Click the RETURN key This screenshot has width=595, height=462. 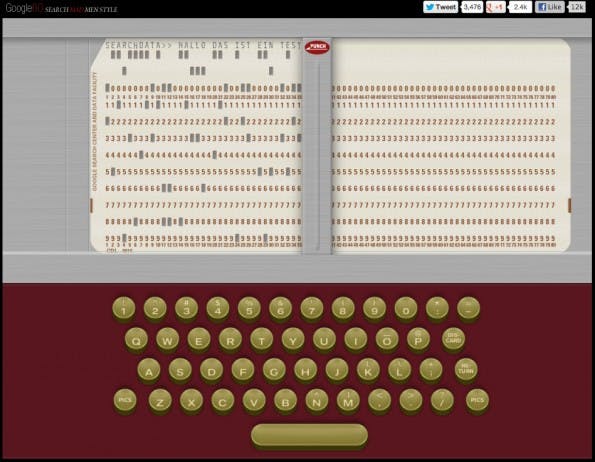click(466, 369)
